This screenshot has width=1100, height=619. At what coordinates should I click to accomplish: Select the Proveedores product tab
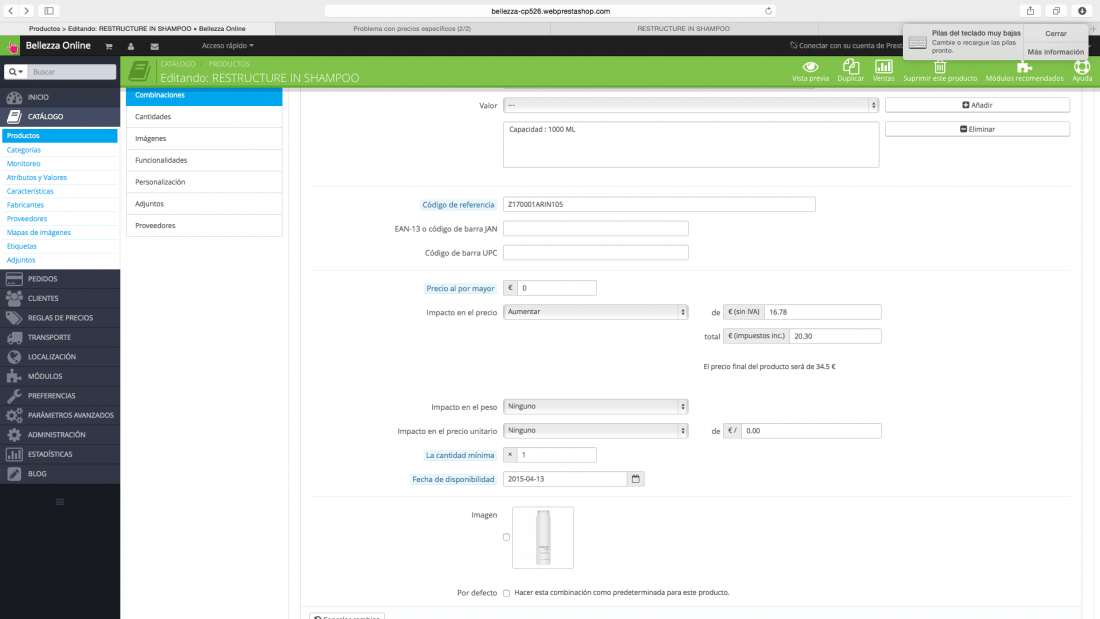click(x=204, y=225)
